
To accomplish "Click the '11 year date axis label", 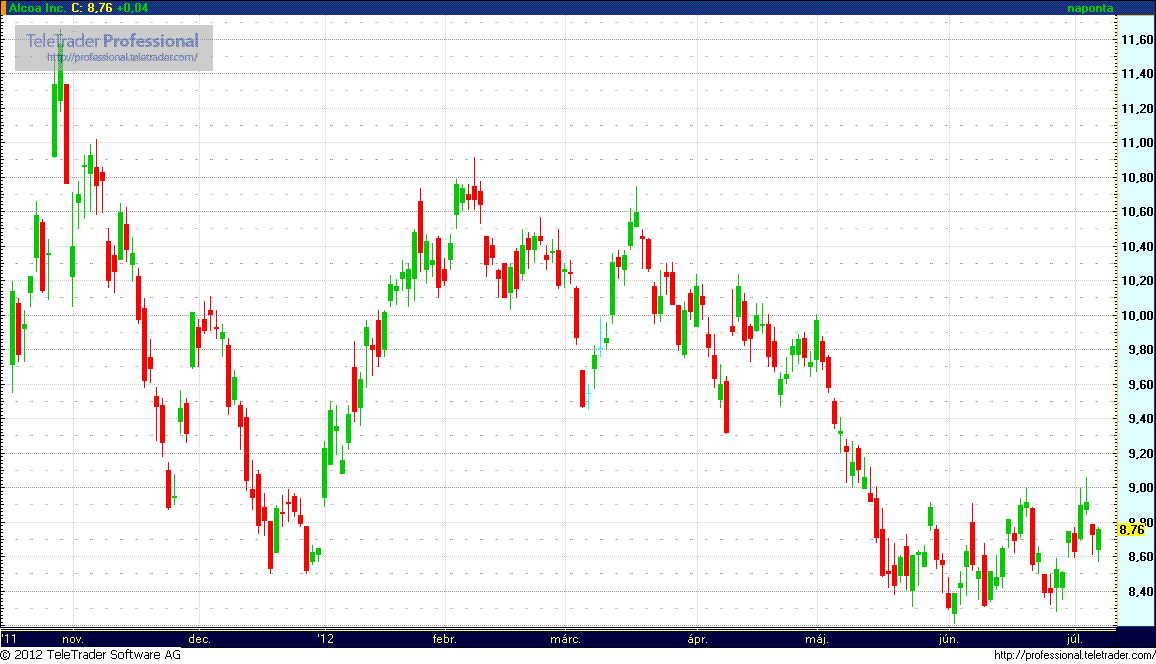I will pos(9,639).
